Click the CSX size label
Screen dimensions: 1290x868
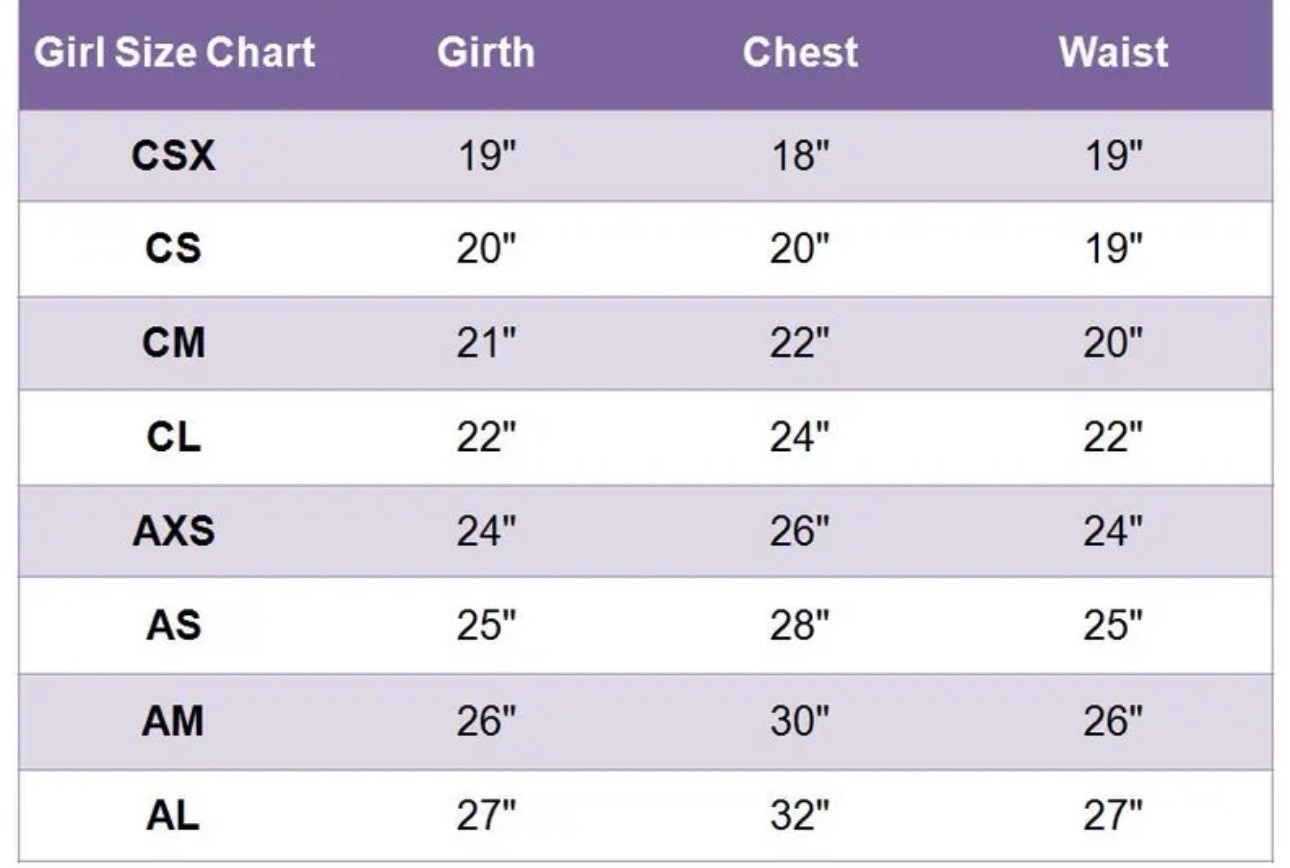click(173, 155)
